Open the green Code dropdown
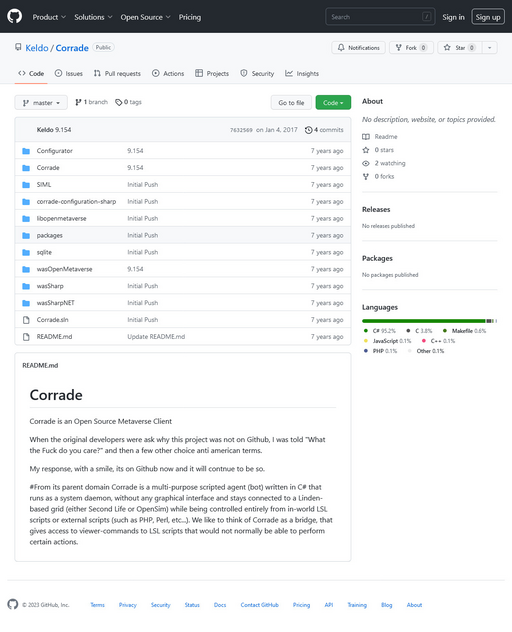Viewport: 512px width, 632px height. (333, 103)
